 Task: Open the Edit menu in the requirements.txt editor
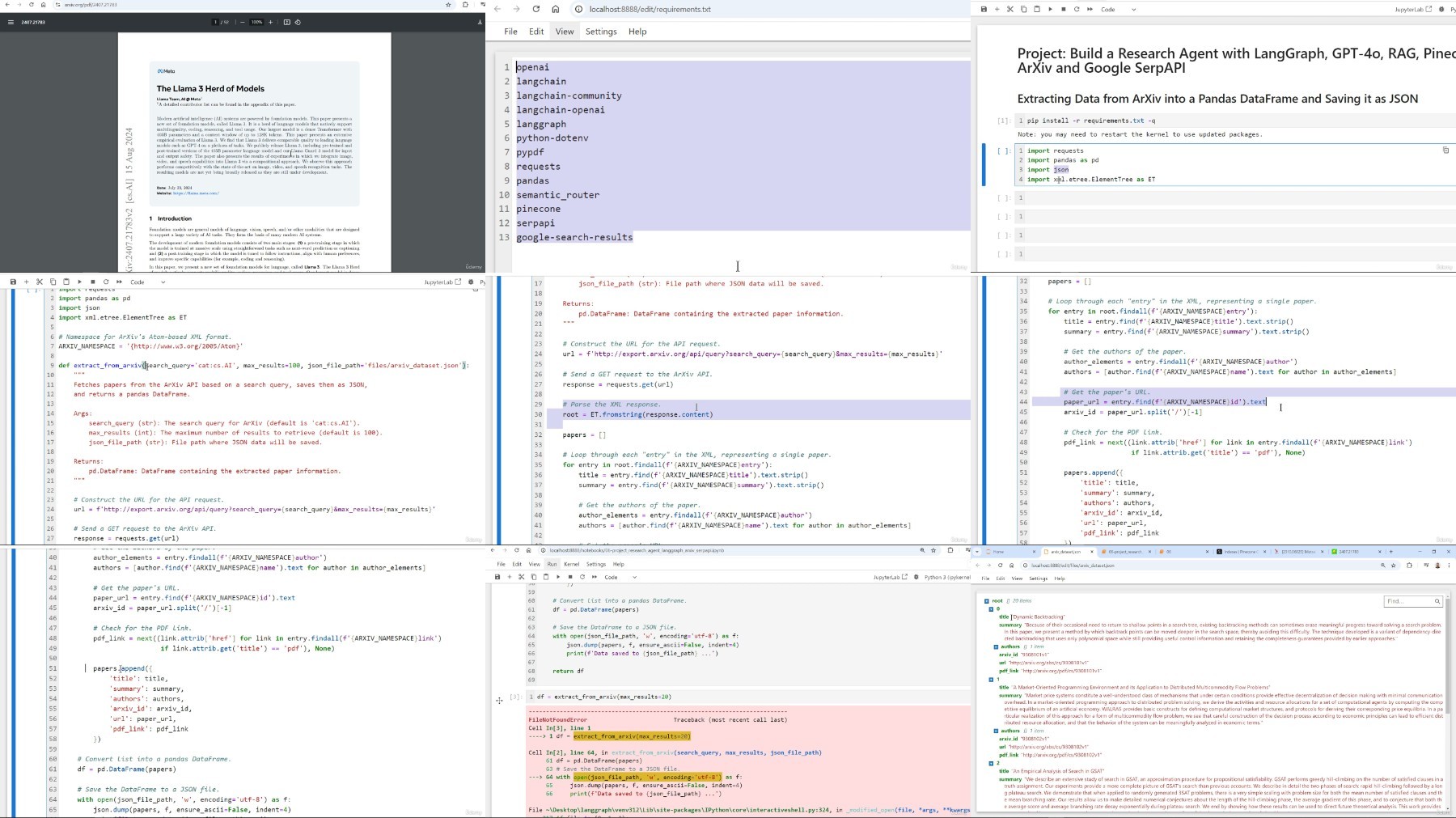coord(536,32)
